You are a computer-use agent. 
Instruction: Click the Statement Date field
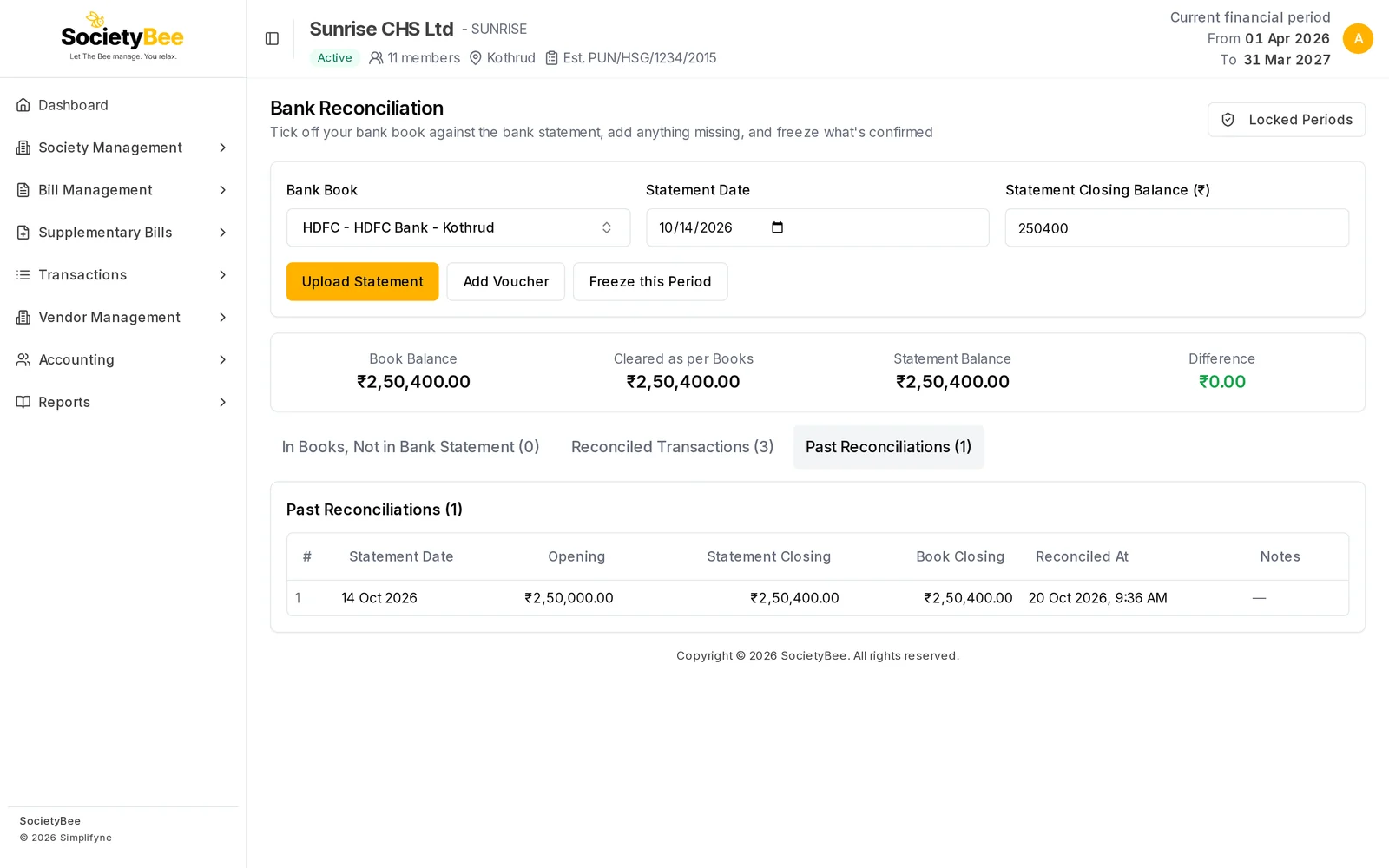pos(818,227)
